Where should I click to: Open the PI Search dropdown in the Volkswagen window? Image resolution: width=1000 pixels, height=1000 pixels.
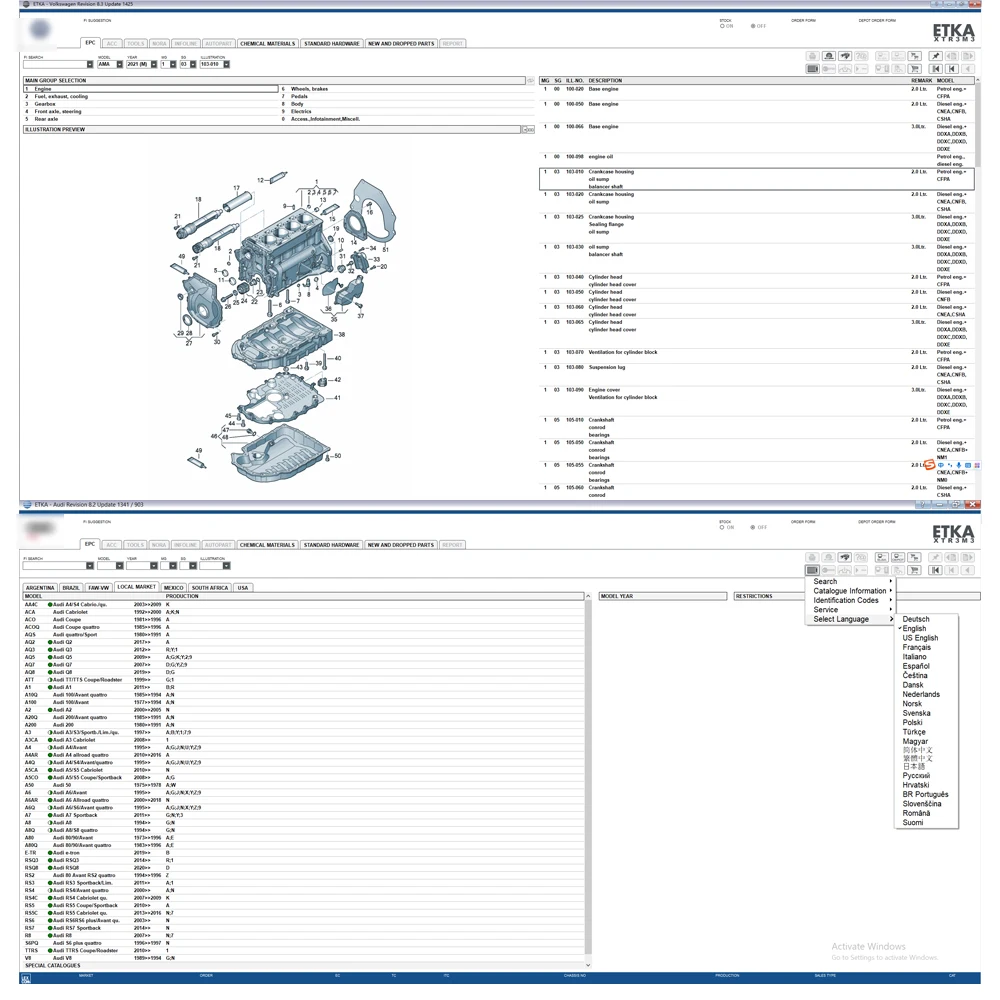90,64
